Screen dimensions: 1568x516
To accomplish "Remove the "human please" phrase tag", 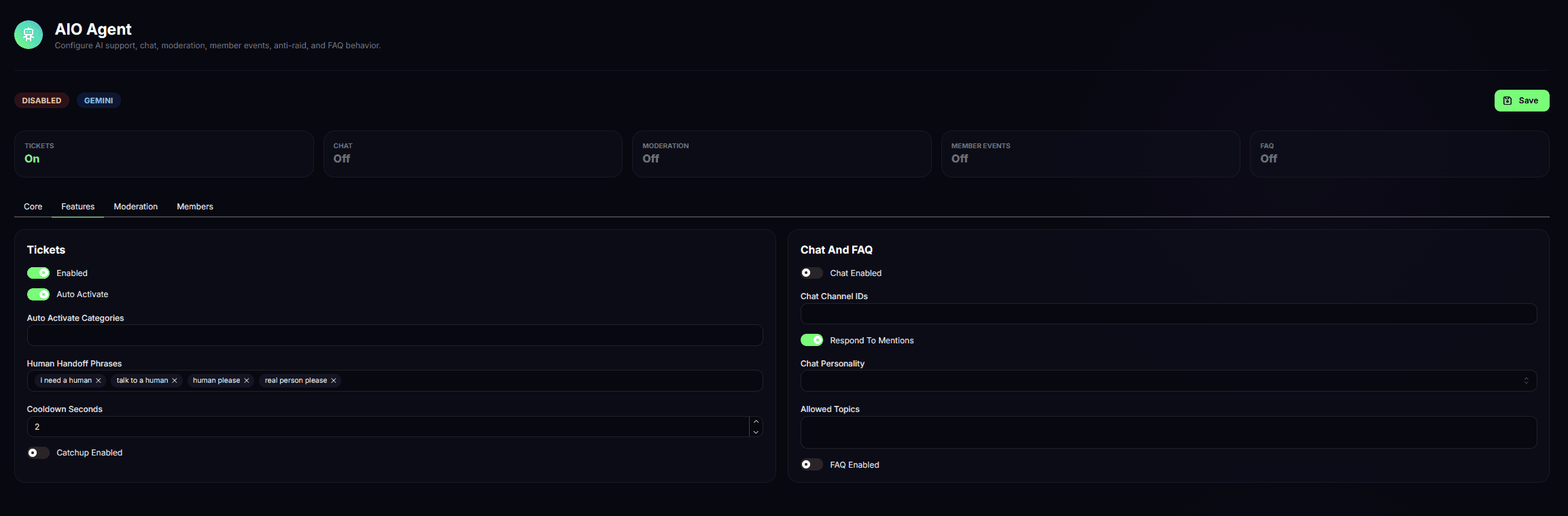I will (x=247, y=381).
